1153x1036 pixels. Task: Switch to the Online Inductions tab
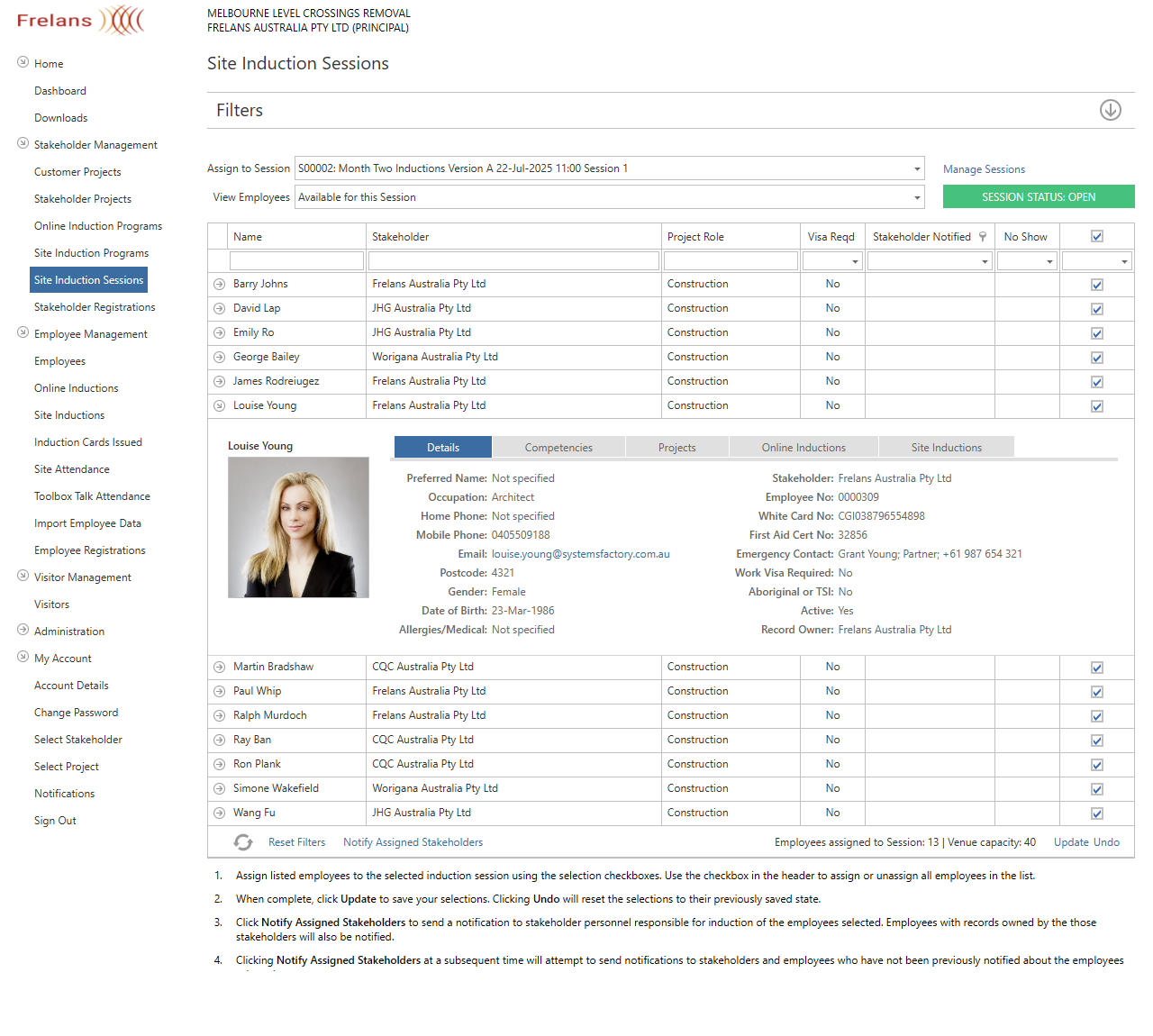click(x=803, y=448)
